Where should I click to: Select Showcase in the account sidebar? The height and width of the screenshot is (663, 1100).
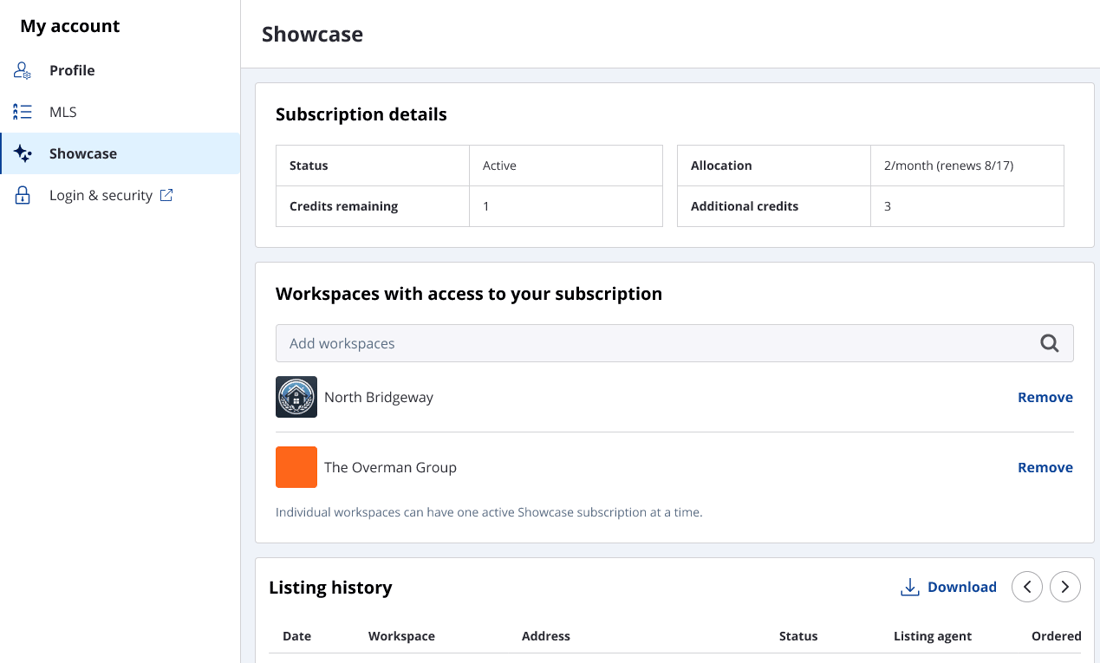point(83,154)
